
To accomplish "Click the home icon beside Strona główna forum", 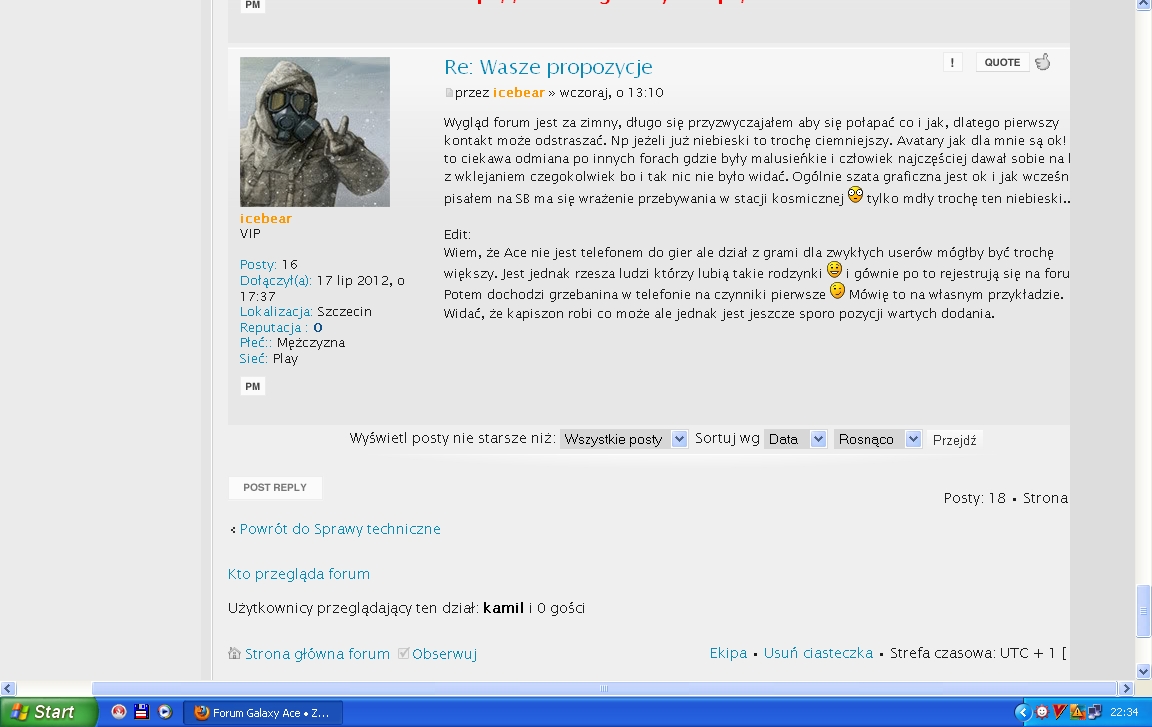I will (234, 653).
